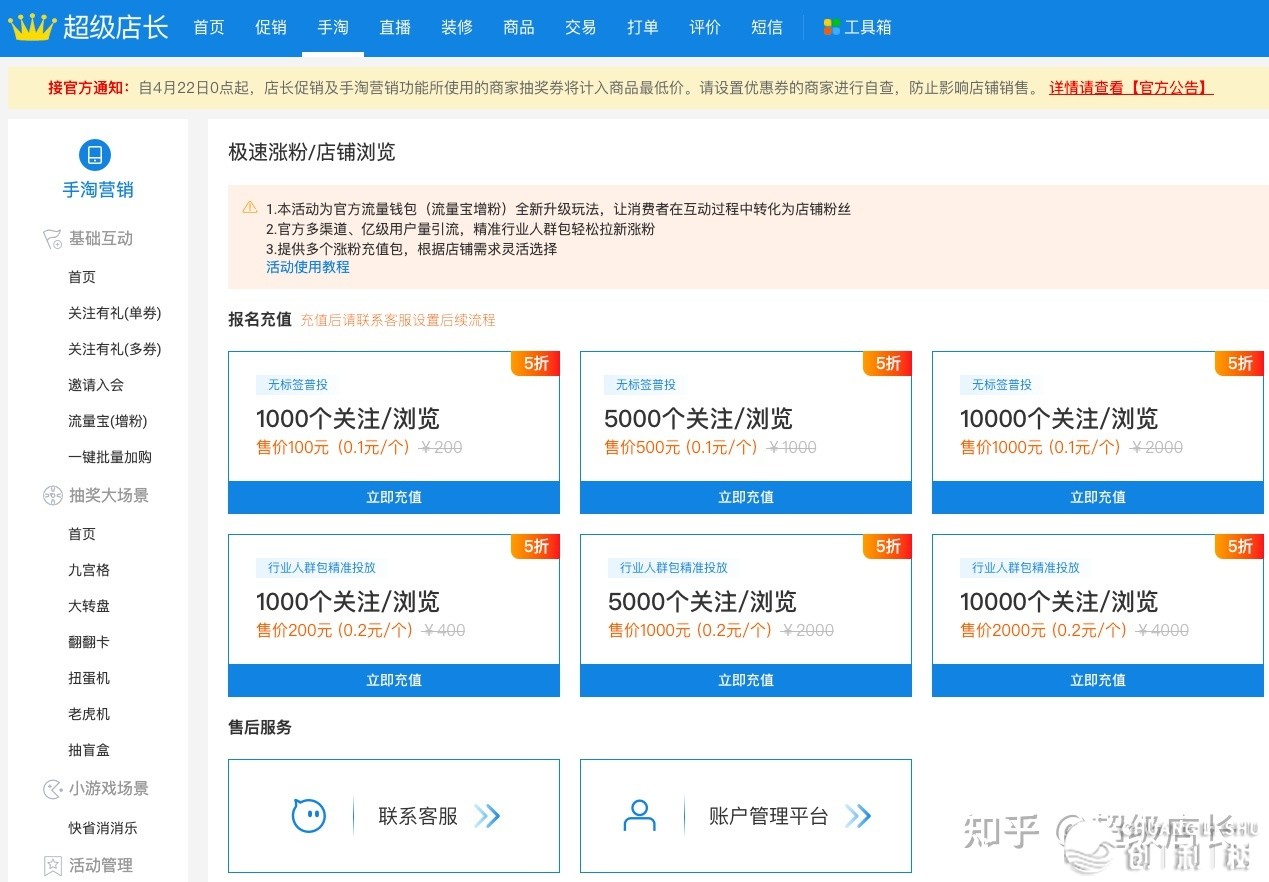Click the double arrow beside 账户管理平台
This screenshot has height=882, width=1269.
pos(858,816)
